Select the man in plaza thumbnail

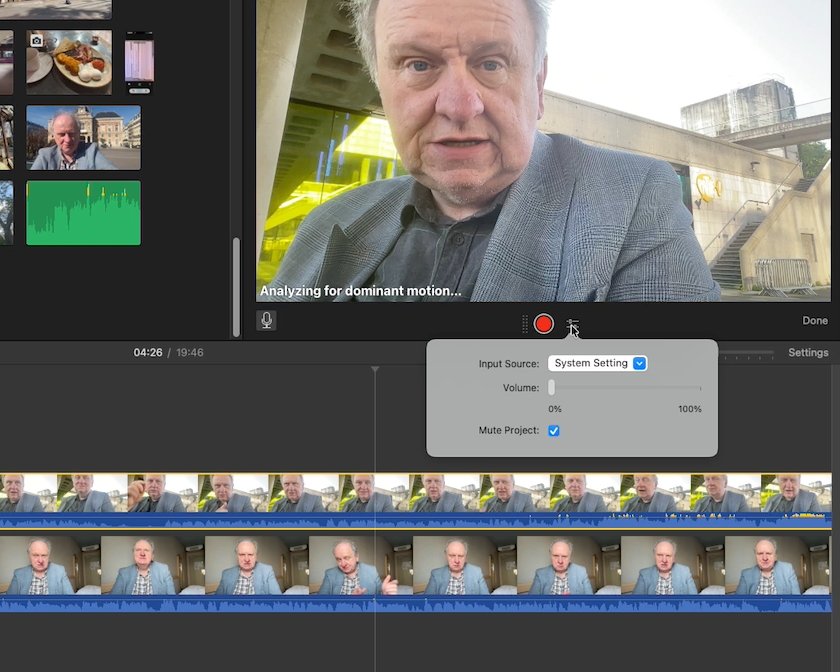[84, 138]
